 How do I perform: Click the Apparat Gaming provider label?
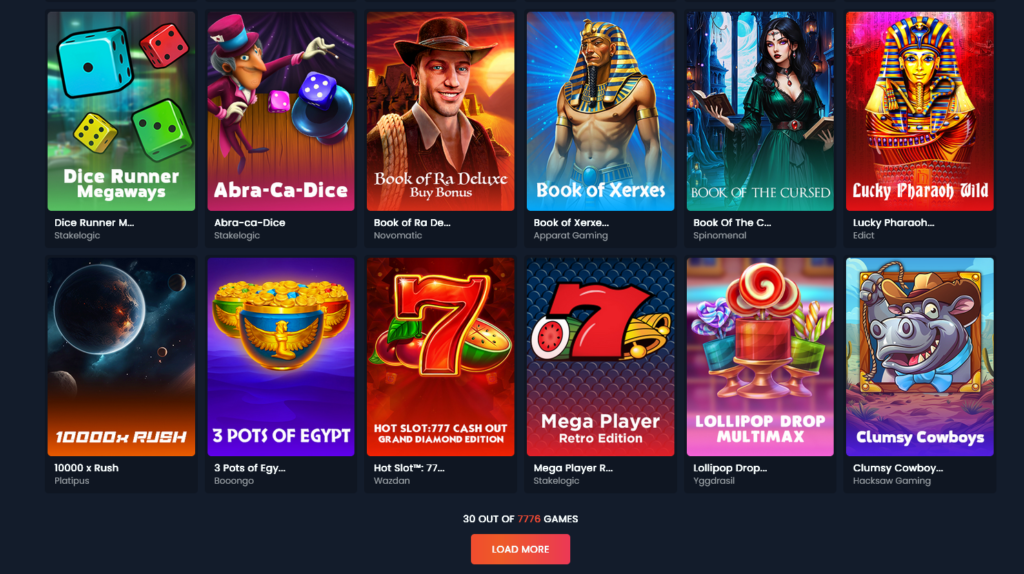tap(570, 236)
